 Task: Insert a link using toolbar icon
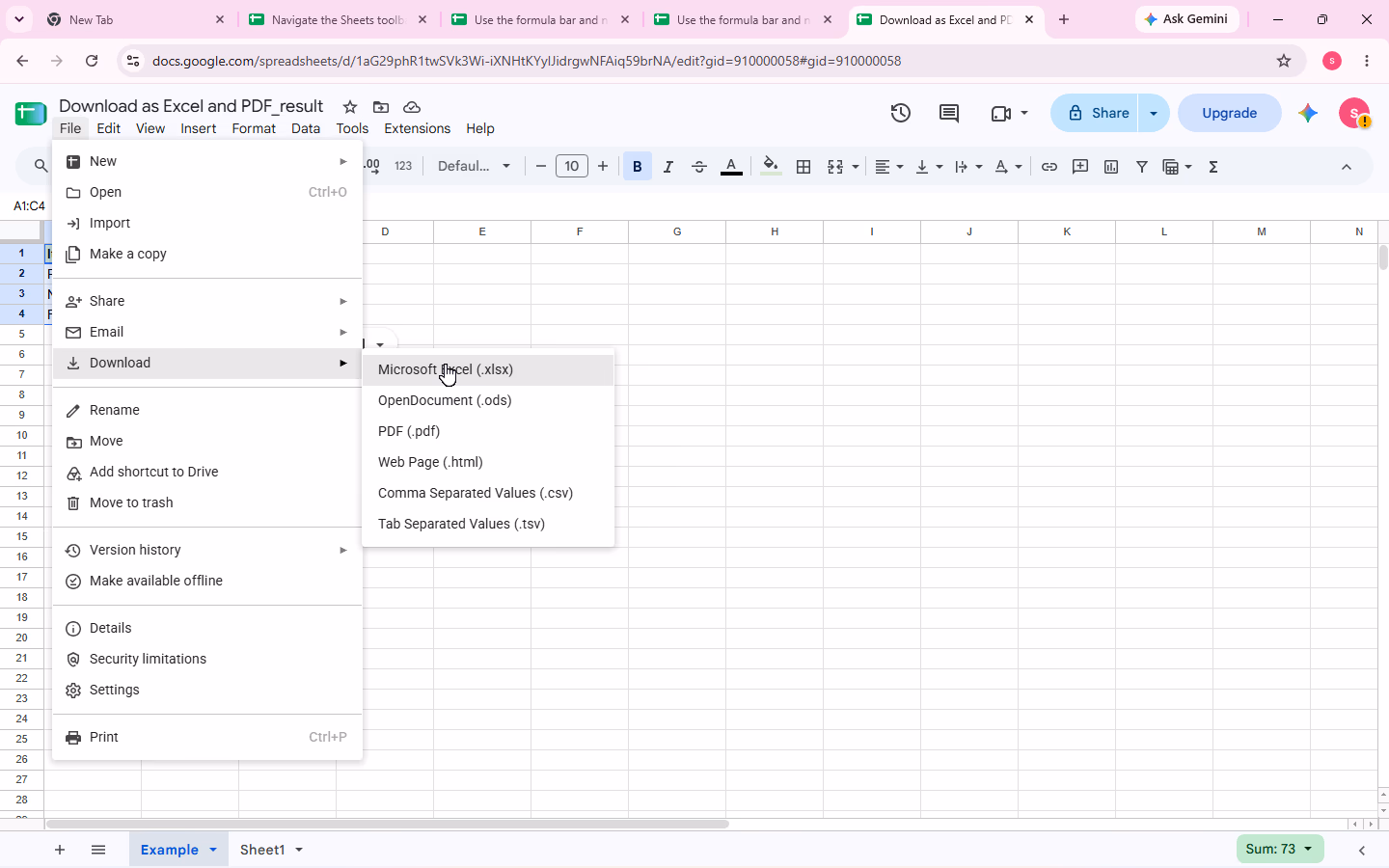(1049, 167)
